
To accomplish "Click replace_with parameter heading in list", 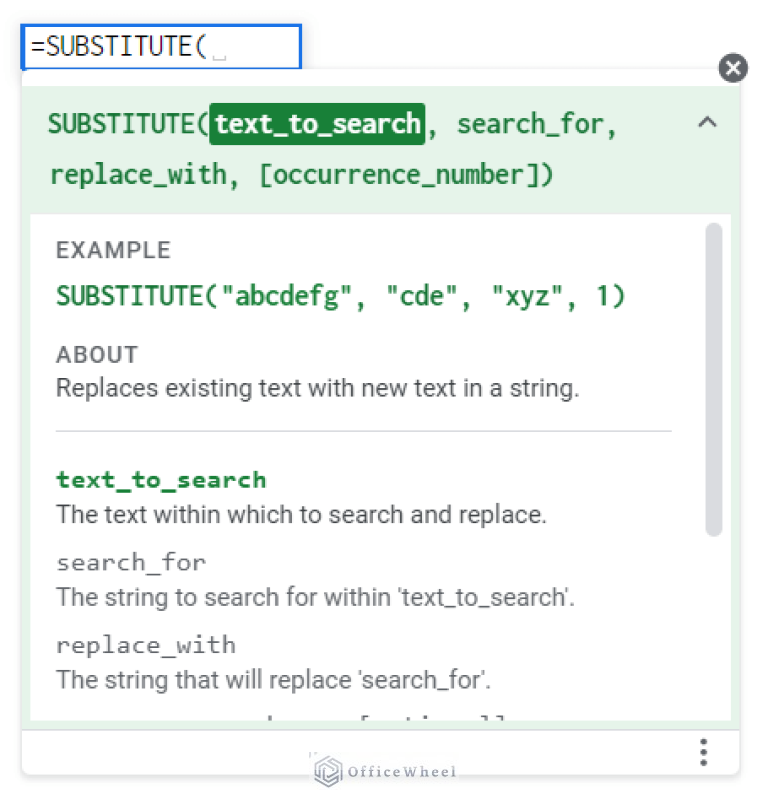I will [146, 645].
